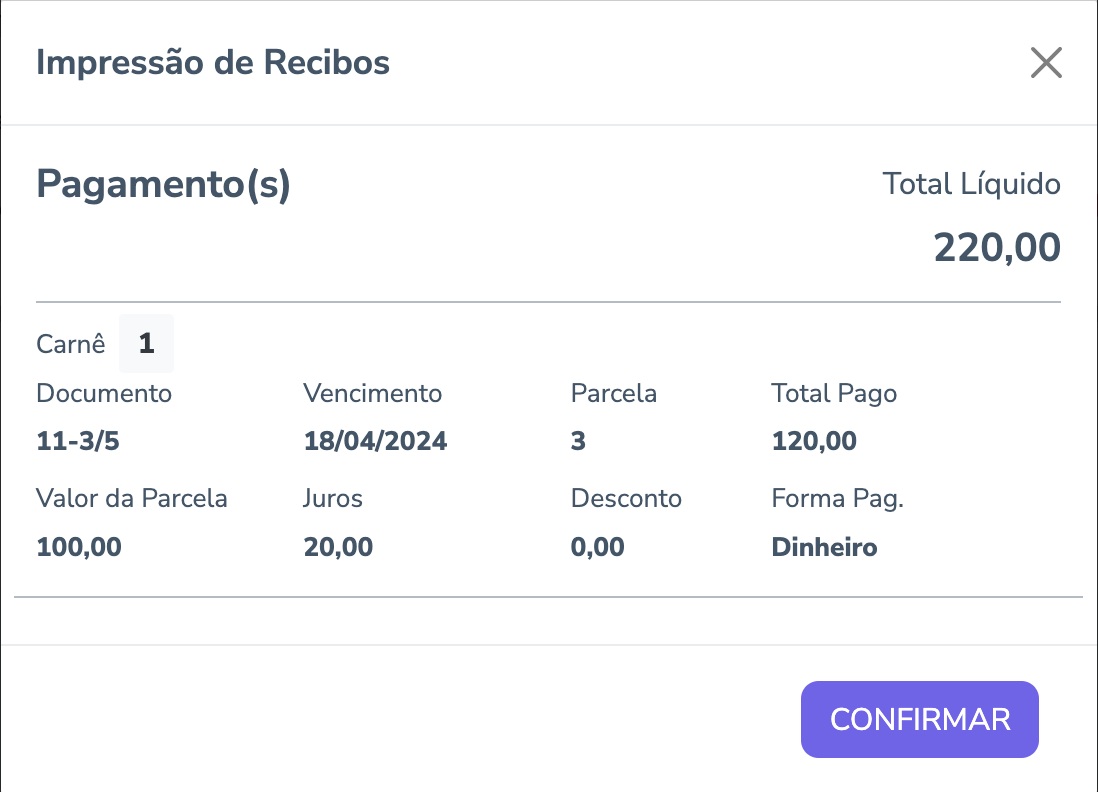Select the Valor da Parcela amount 100,00
Image resolution: width=1098 pixels, height=792 pixels.
pos(79,547)
